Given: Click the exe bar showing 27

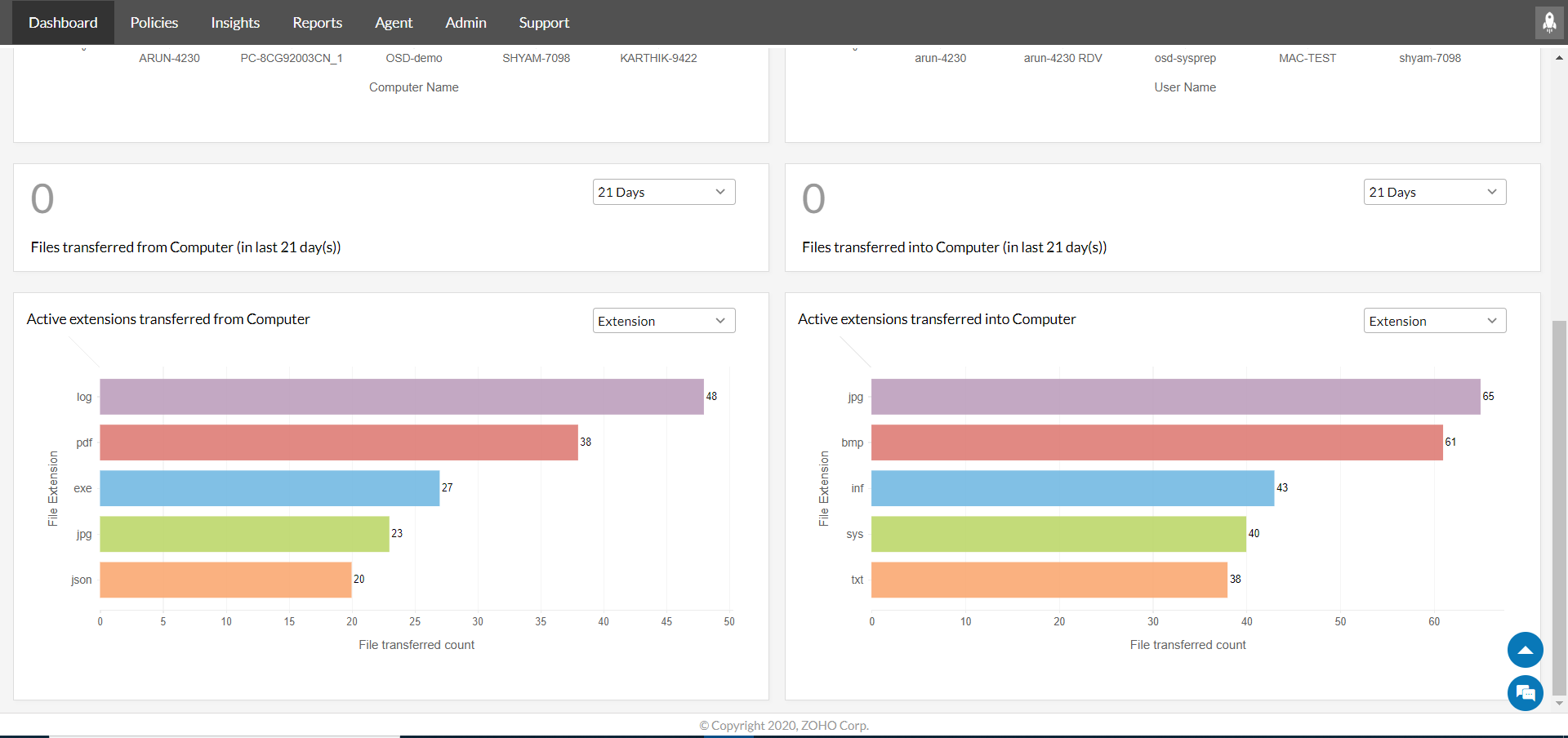Looking at the screenshot, I should 269,488.
